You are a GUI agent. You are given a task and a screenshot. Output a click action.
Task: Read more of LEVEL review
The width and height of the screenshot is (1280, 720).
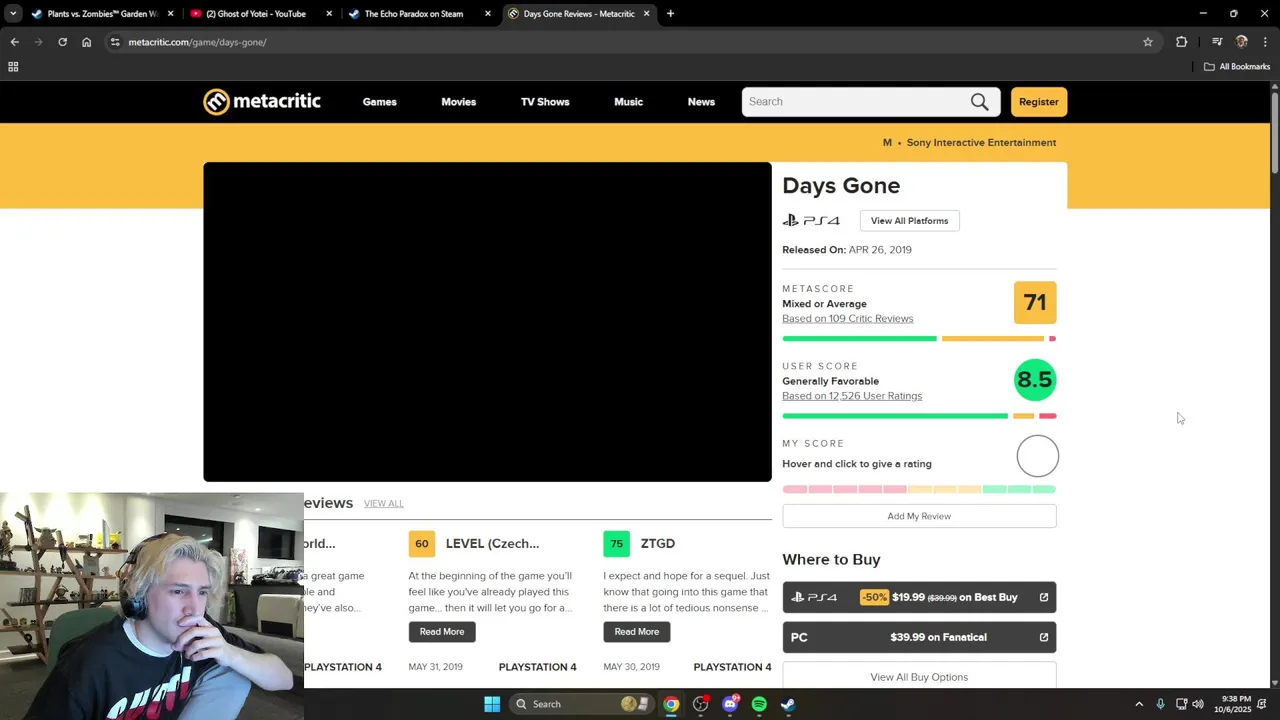pyautogui.click(x=442, y=632)
